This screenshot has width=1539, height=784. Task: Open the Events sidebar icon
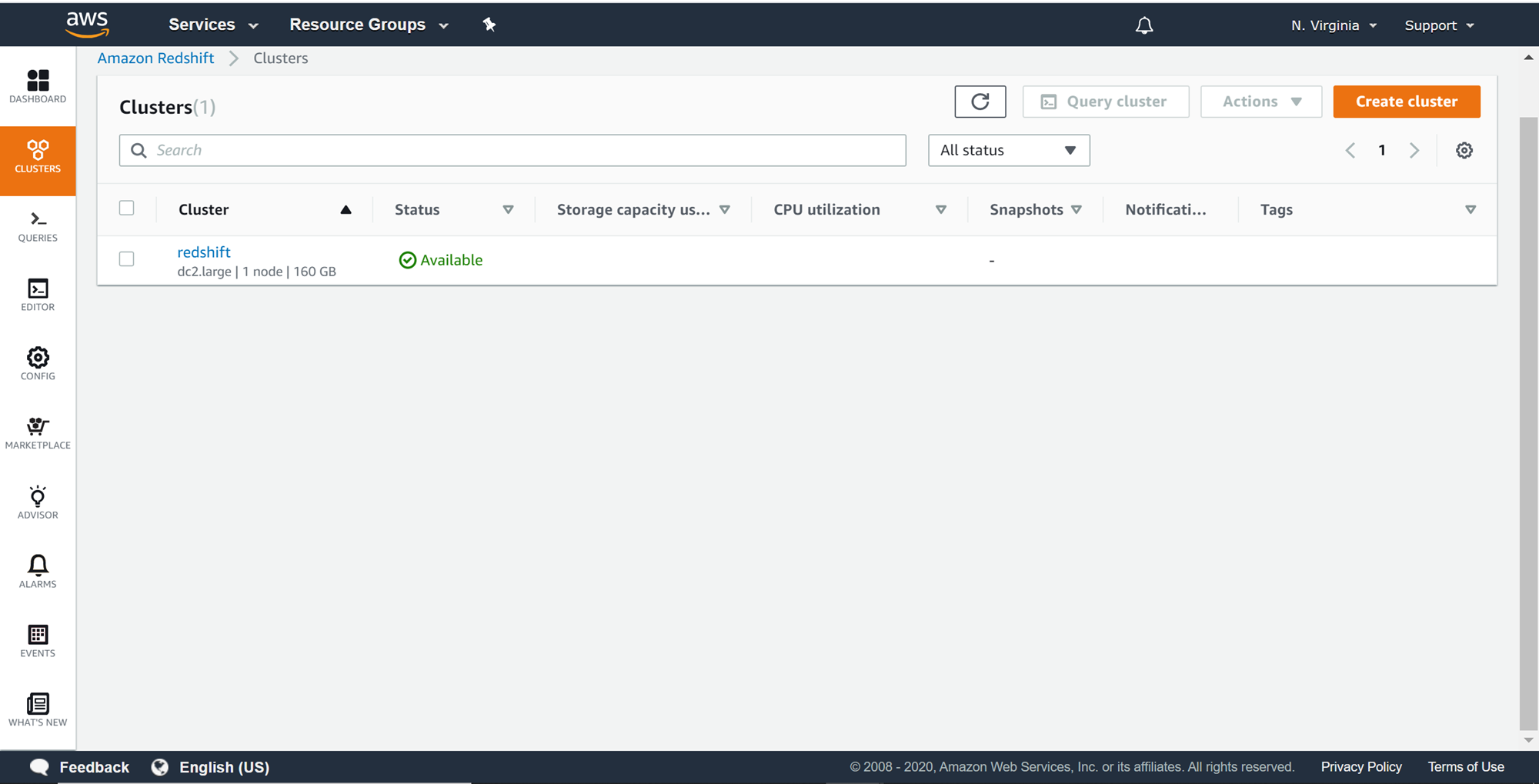[38, 641]
